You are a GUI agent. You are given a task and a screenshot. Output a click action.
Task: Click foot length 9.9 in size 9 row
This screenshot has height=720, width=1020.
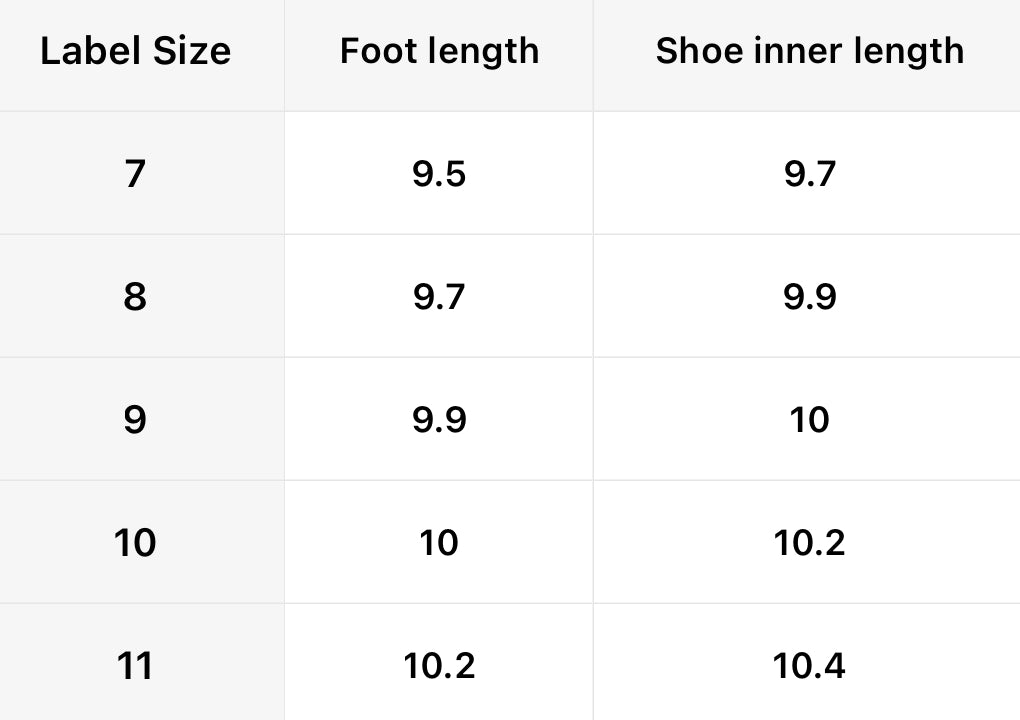click(439, 420)
